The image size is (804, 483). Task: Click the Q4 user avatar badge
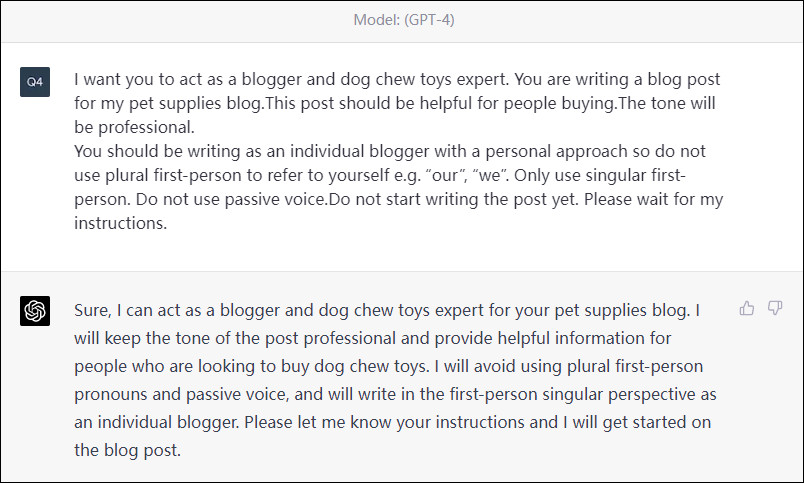point(35,82)
